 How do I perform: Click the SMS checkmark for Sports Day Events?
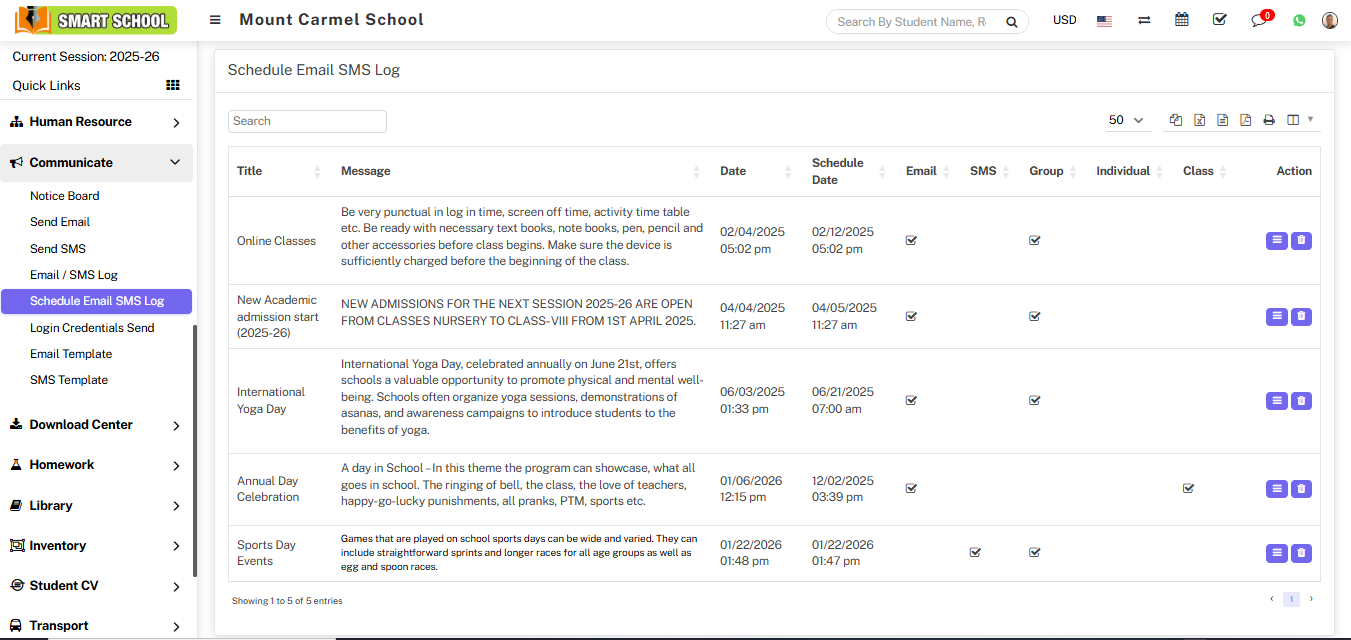tap(975, 552)
